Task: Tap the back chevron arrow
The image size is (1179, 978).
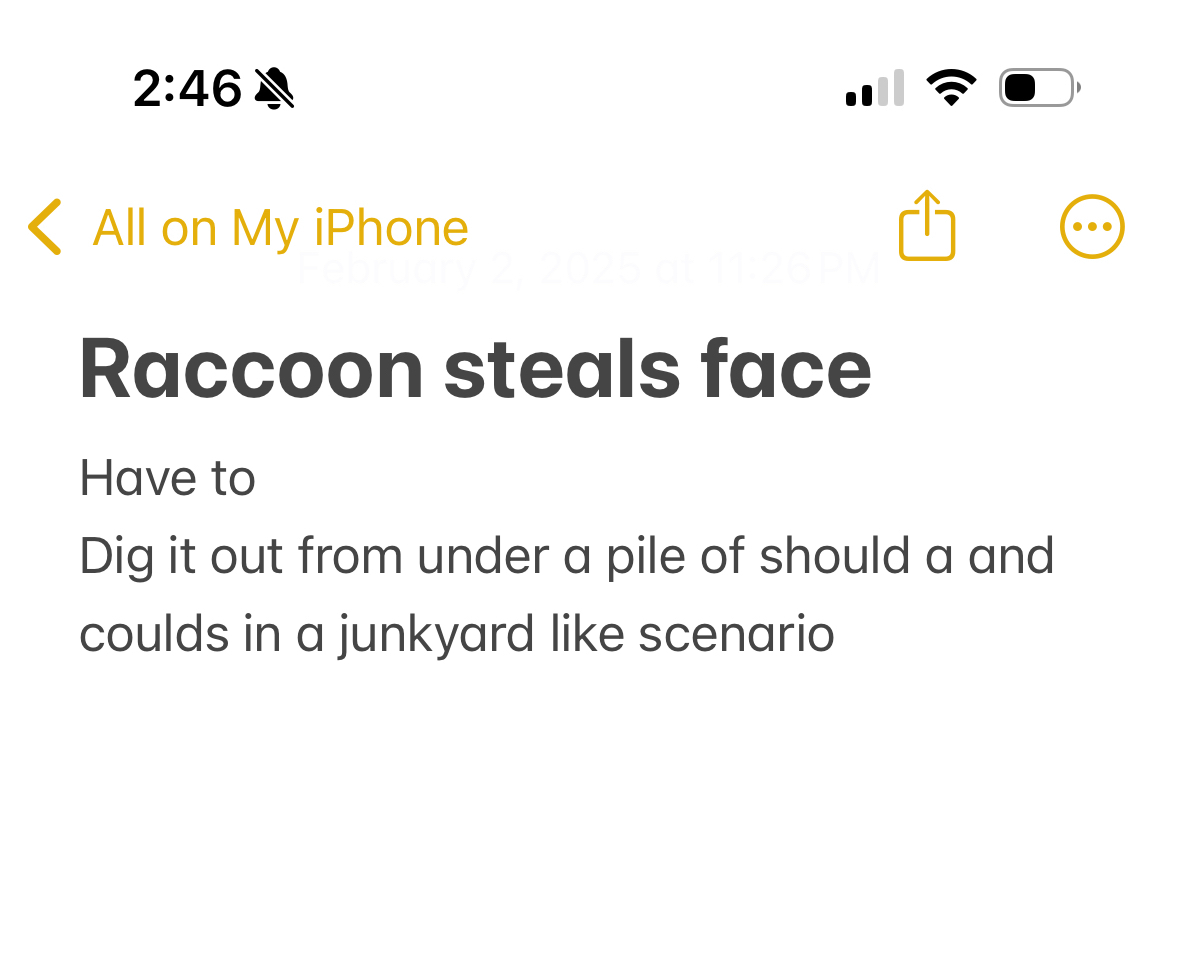Action: 45,227
